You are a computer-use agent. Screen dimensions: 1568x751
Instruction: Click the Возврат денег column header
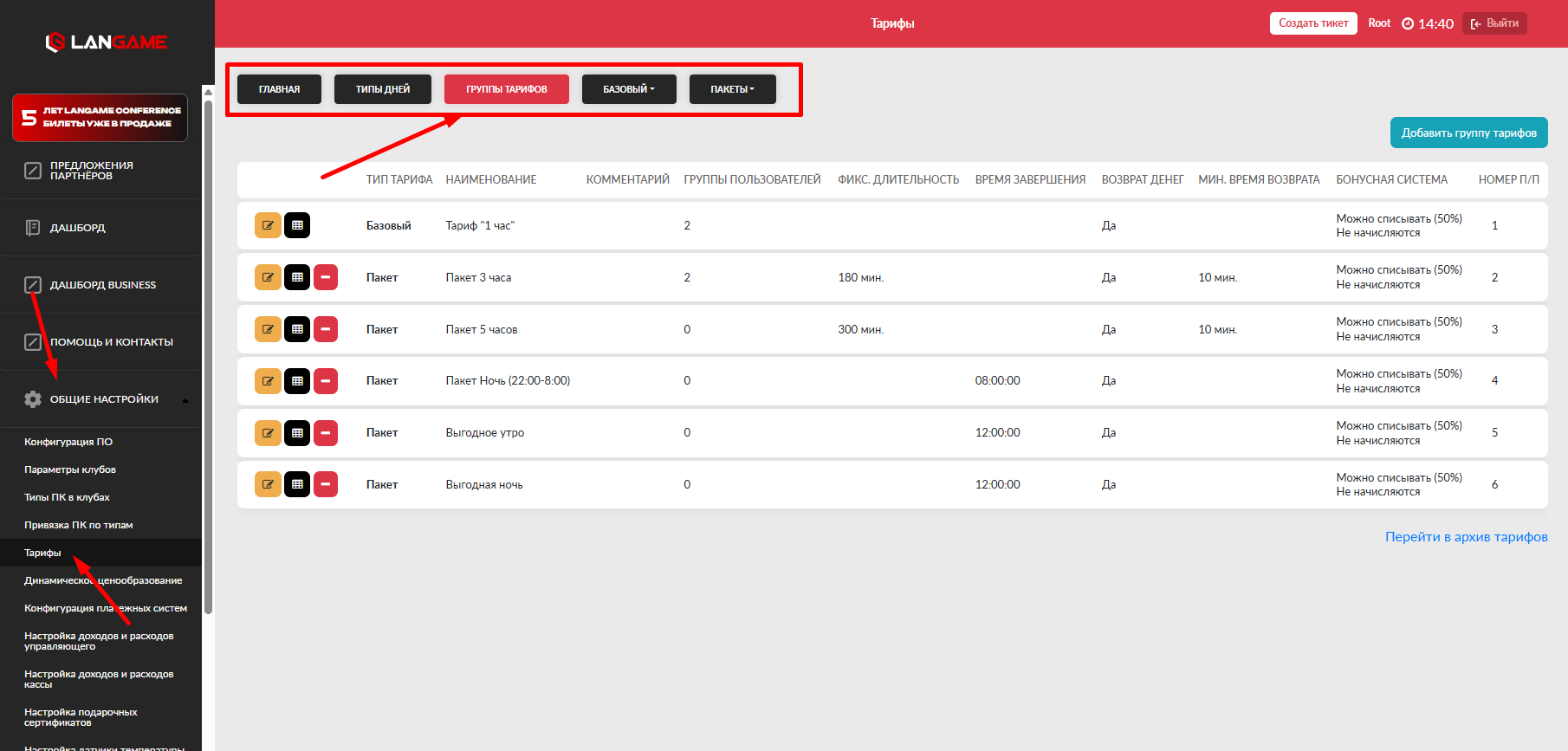pos(1143,179)
